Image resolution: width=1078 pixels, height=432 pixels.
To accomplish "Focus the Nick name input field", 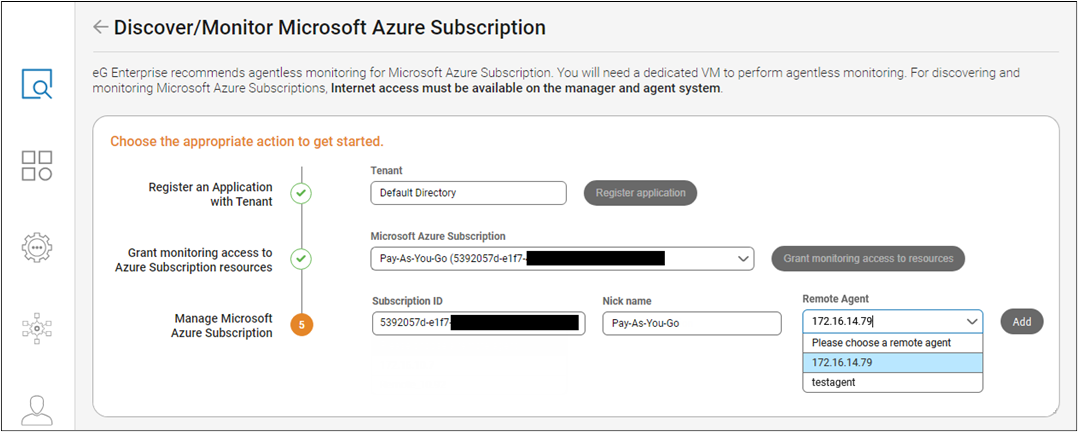I will click(x=691, y=324).
